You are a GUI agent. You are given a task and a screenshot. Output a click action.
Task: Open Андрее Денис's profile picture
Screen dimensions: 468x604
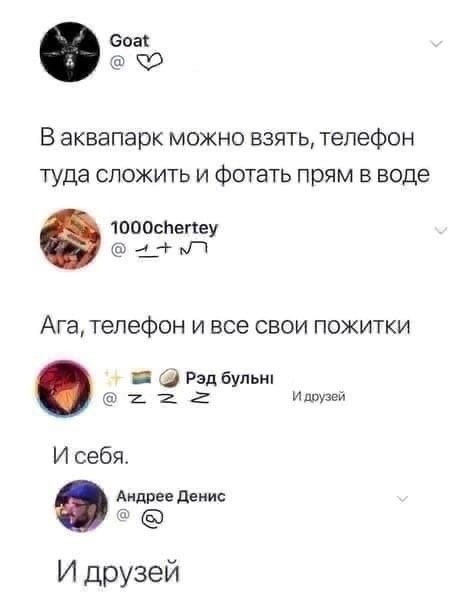82,506
